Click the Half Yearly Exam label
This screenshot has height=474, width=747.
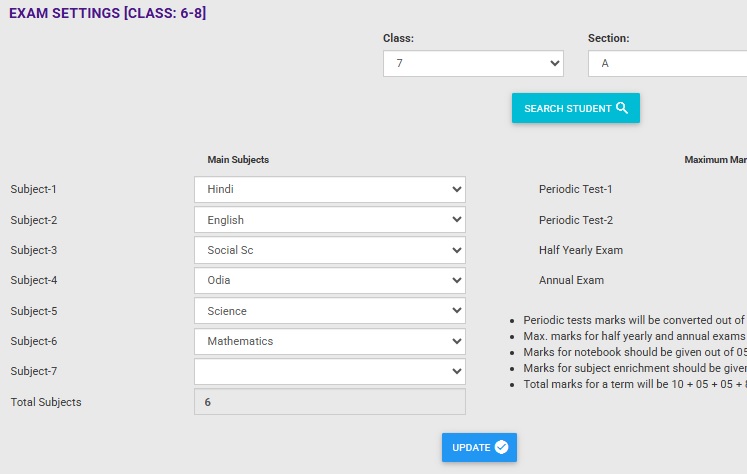click(x=580, y=250)
